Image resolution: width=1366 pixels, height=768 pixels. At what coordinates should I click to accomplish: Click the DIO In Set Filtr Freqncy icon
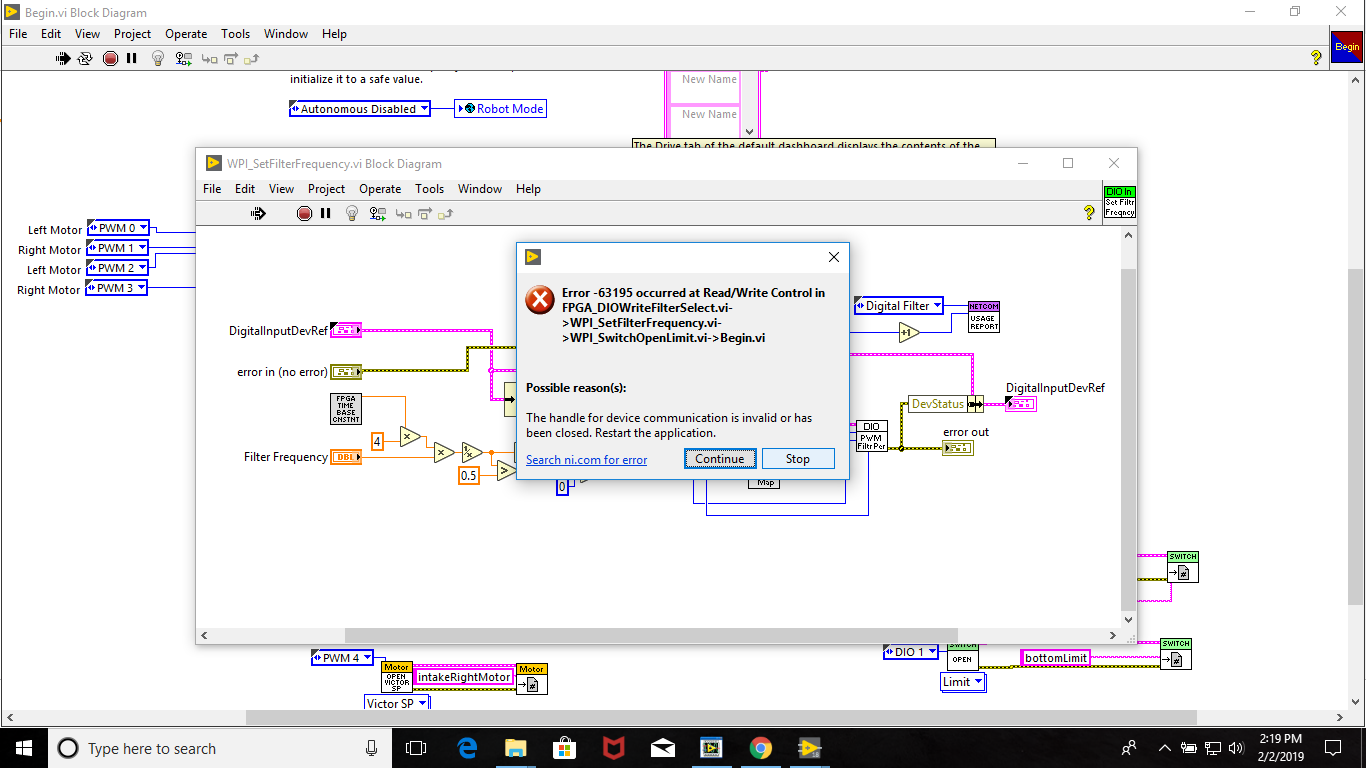point(1120,201)
